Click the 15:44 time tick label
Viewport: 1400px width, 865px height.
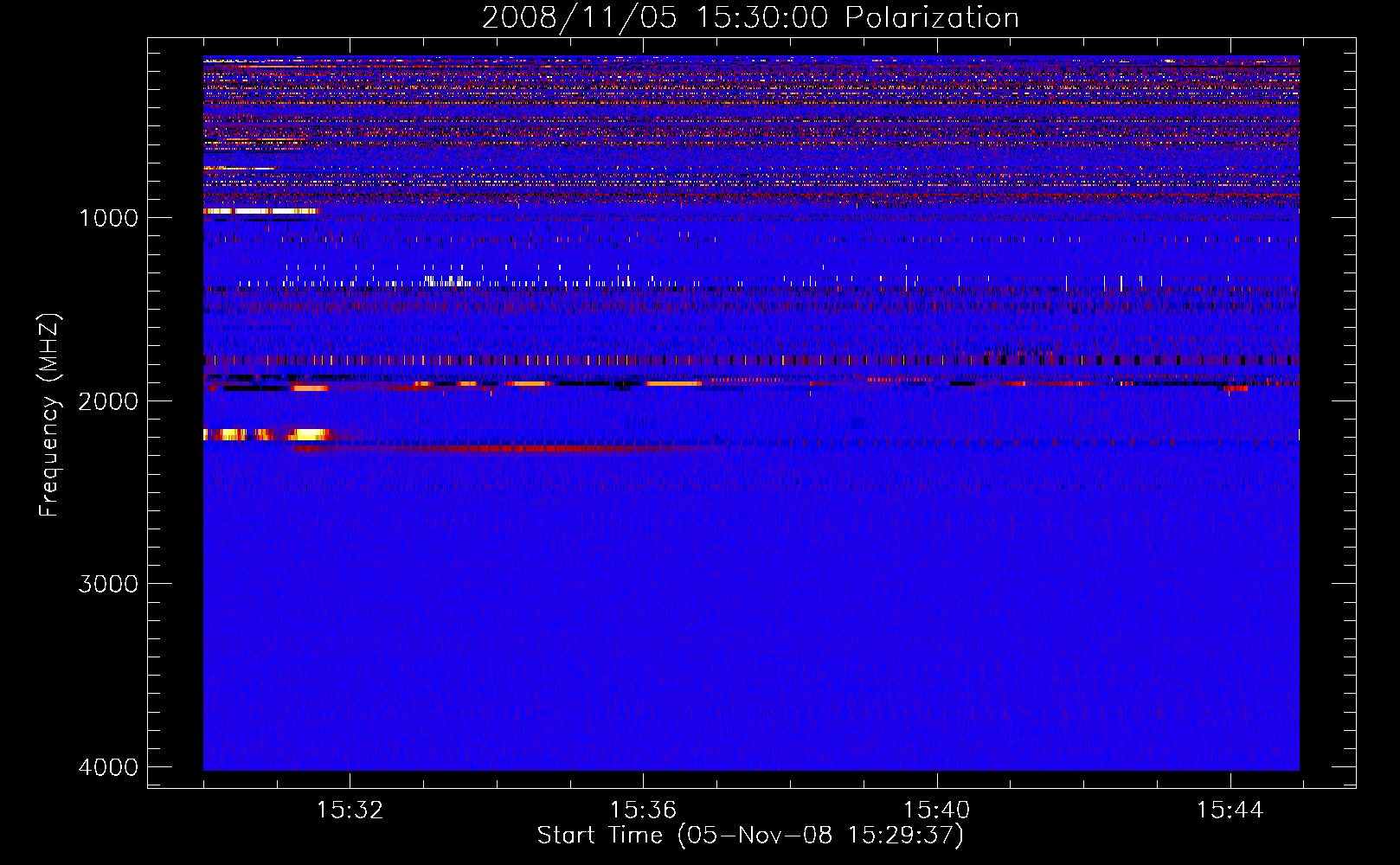[x=1230, y=811]
